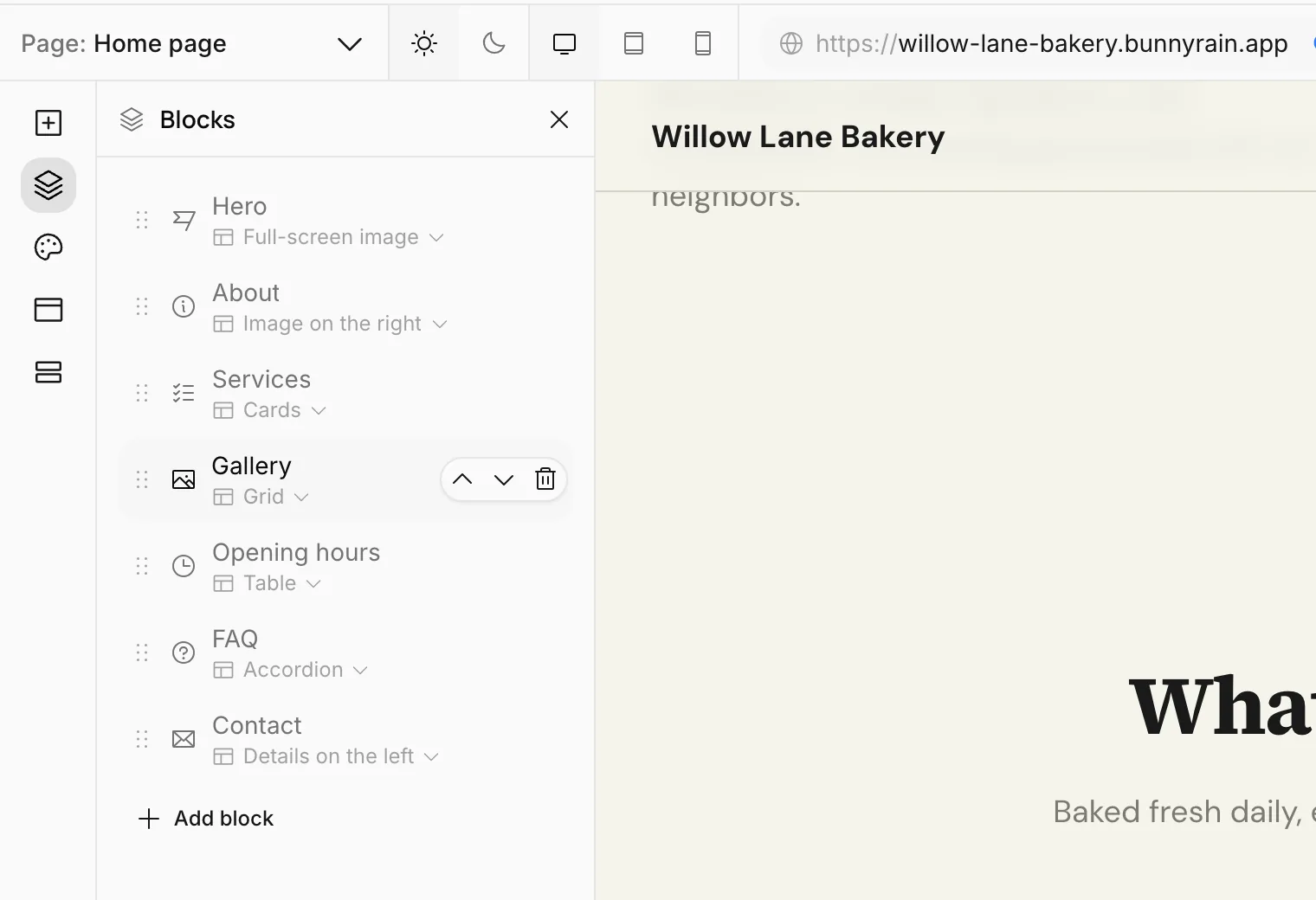Close the Blocks panel
This screenshot has width=1316, height=900.
[x=559, y=119]
